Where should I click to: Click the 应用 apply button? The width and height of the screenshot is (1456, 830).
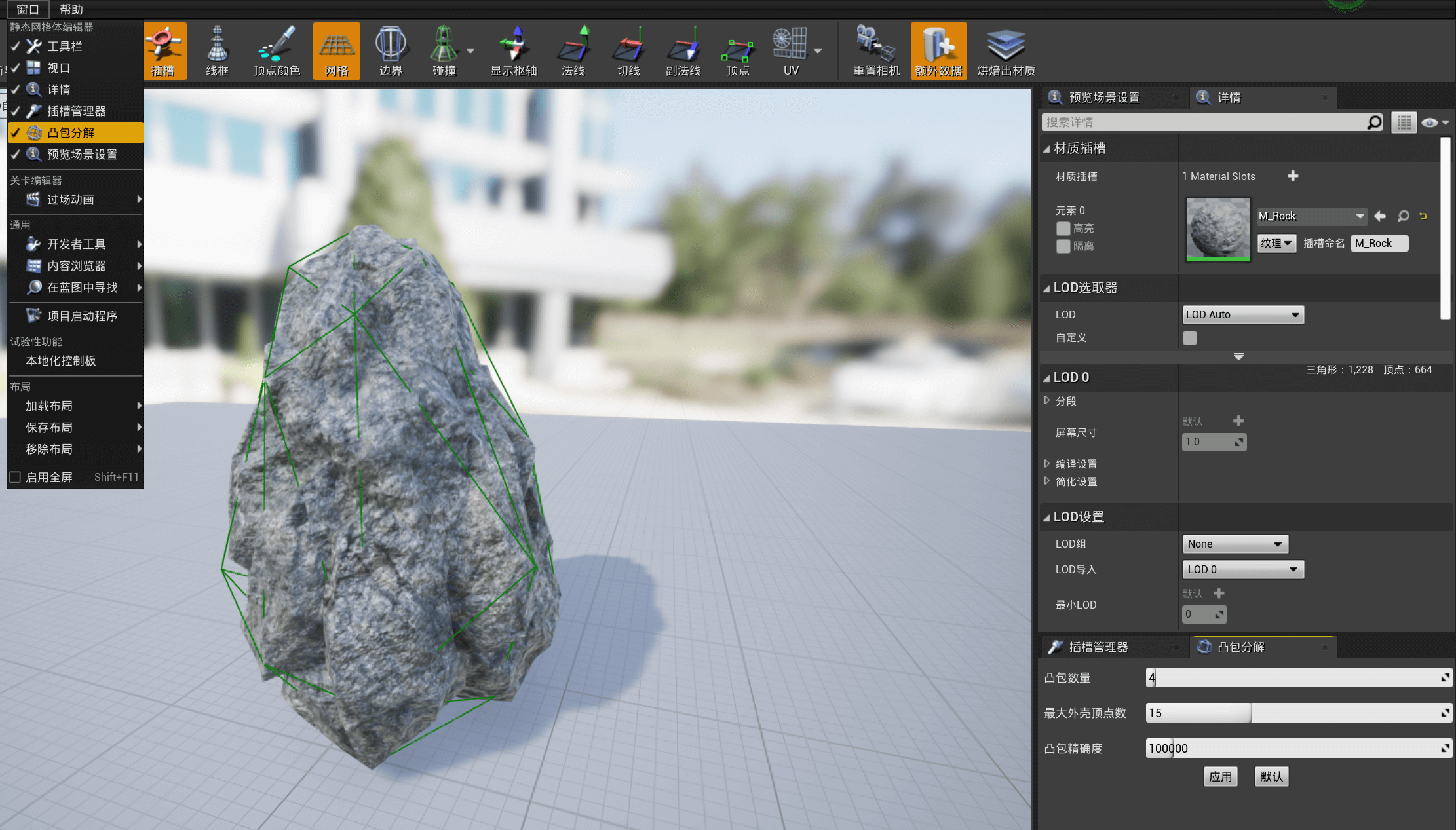[1220, 776]
